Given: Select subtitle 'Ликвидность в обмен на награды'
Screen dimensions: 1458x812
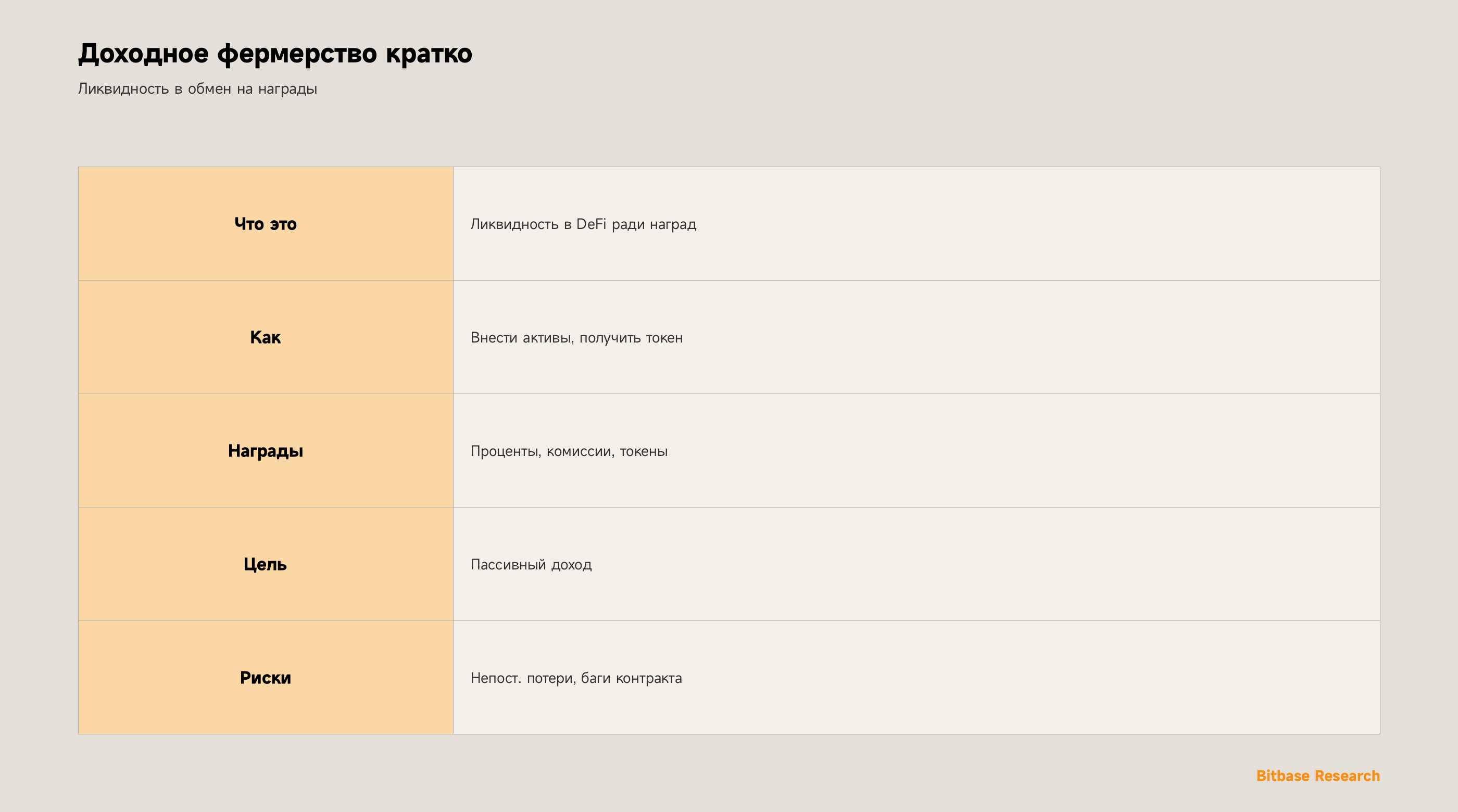Looking at the screenshot, I should pyautogui.click(x=197, y=89).
